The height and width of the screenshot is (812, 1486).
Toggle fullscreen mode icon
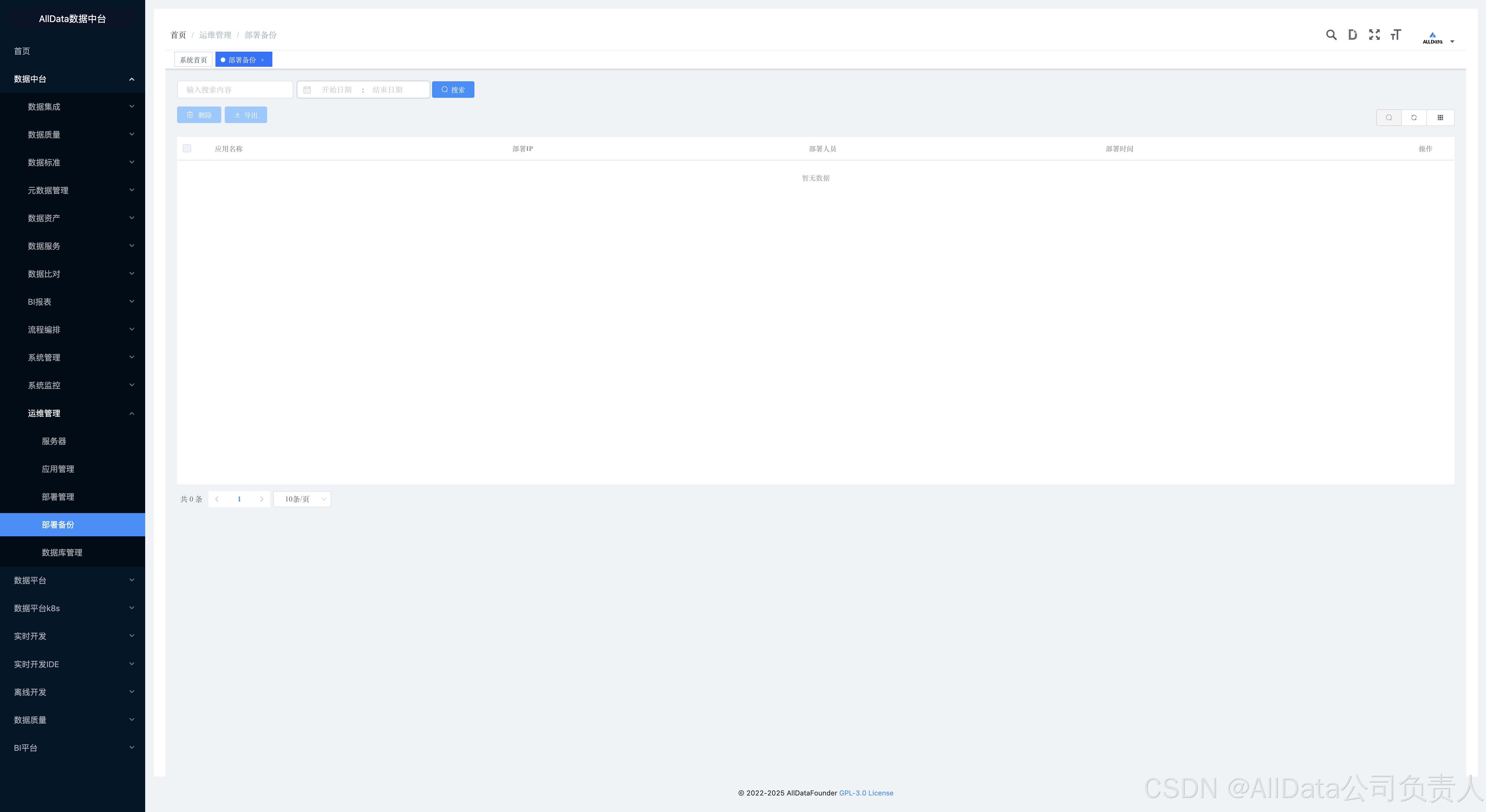point(1374,35)
